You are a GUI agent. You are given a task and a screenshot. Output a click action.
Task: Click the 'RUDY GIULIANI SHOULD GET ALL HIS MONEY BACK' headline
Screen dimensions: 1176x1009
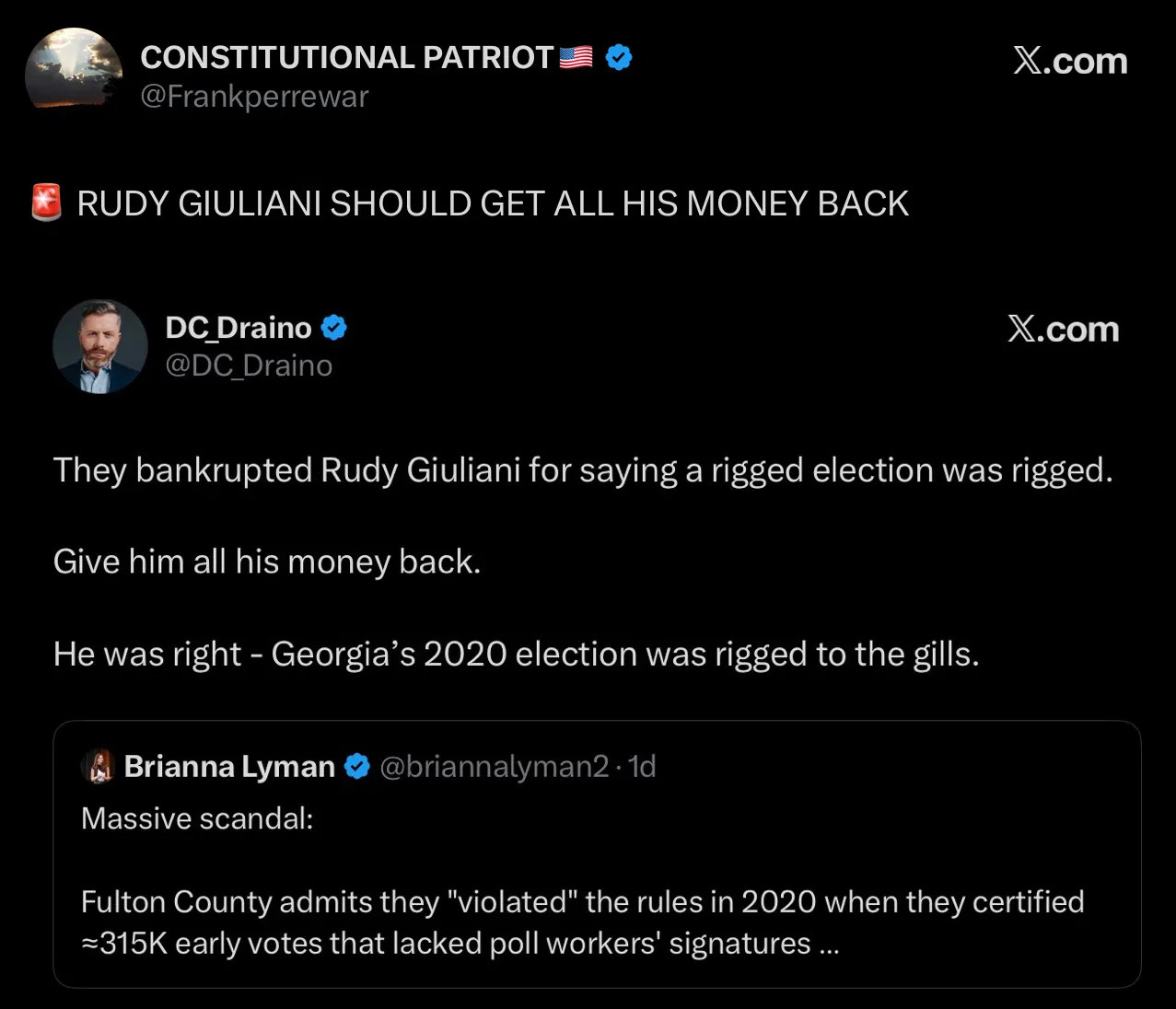pyautogui.click(x=493, y=203)
